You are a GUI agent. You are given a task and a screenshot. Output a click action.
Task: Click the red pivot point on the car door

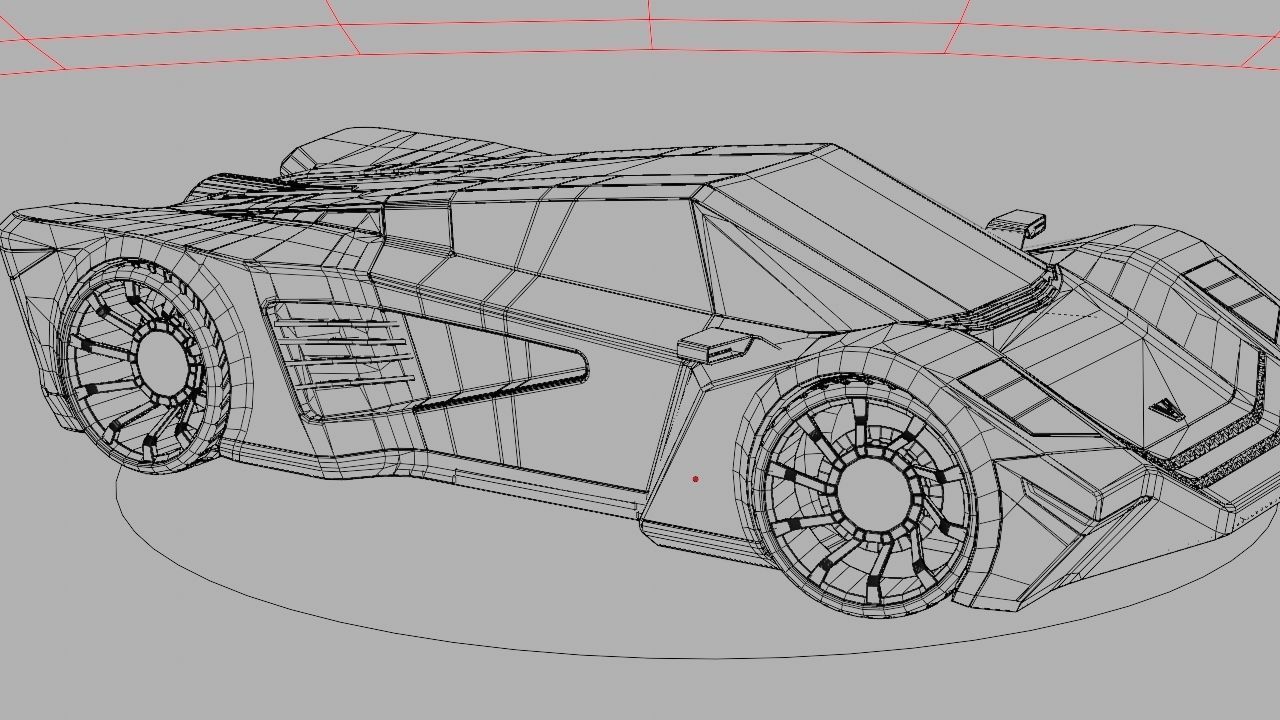[x=695, y=479]
